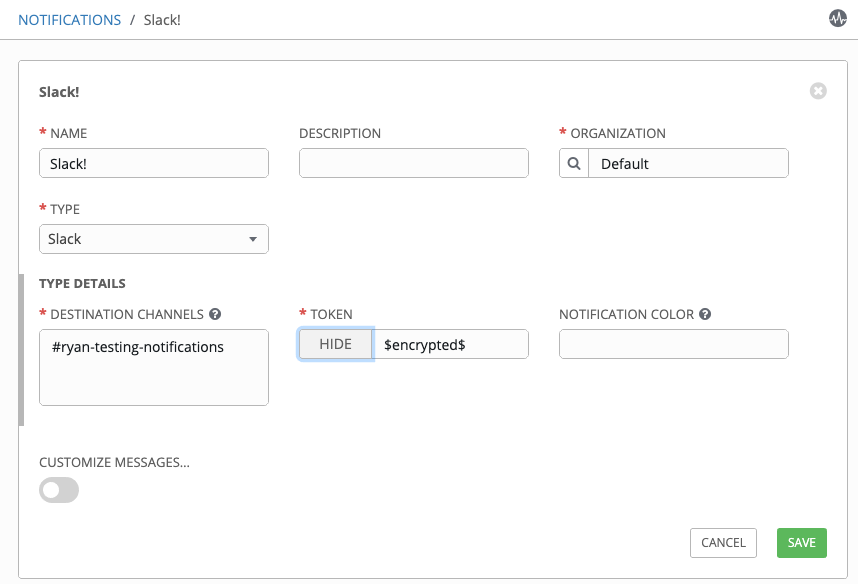Focus the Name field containing Slack!
Screen dimensions: 858x584
(154, 163)
